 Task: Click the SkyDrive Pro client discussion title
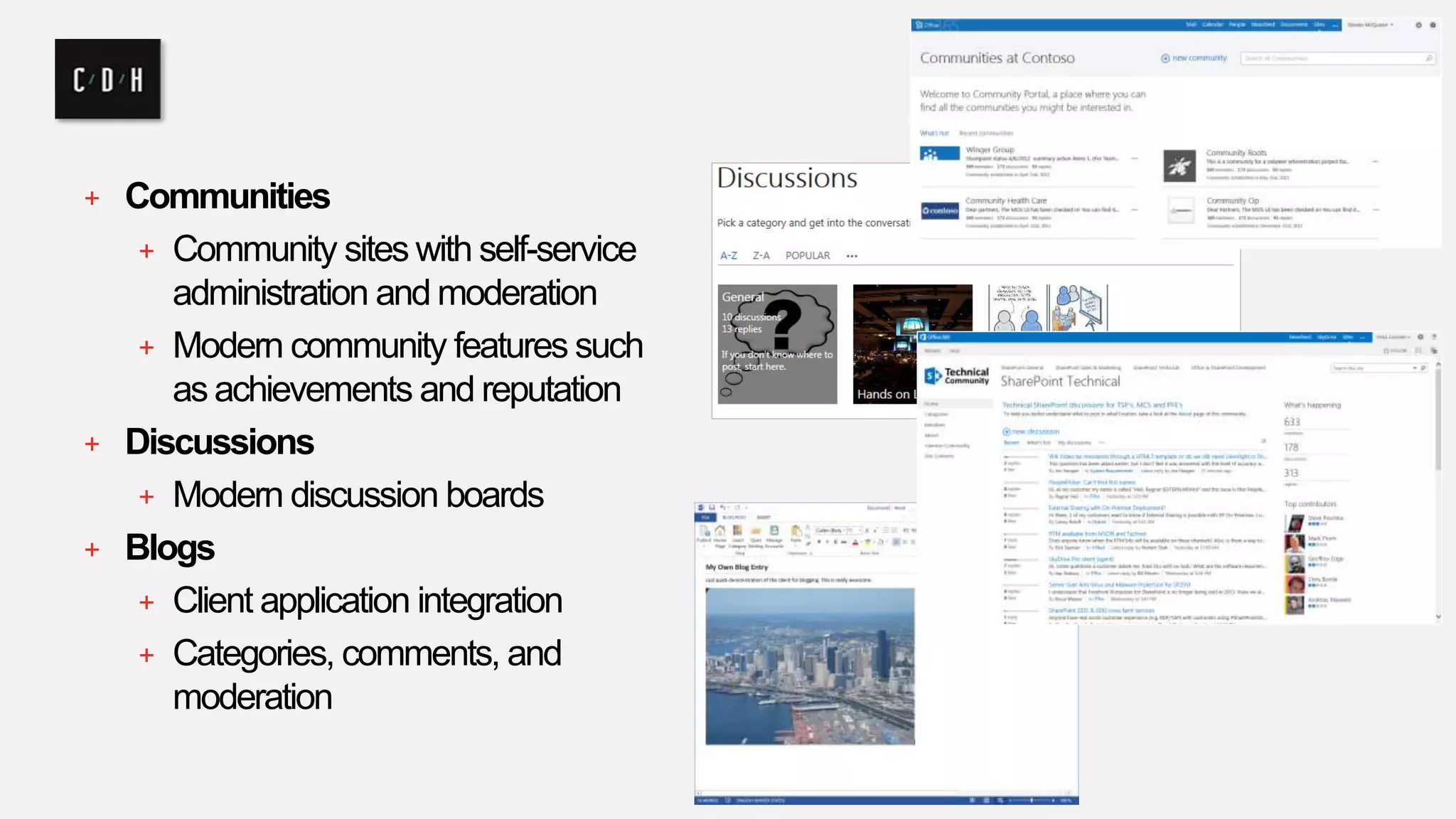1081,560
